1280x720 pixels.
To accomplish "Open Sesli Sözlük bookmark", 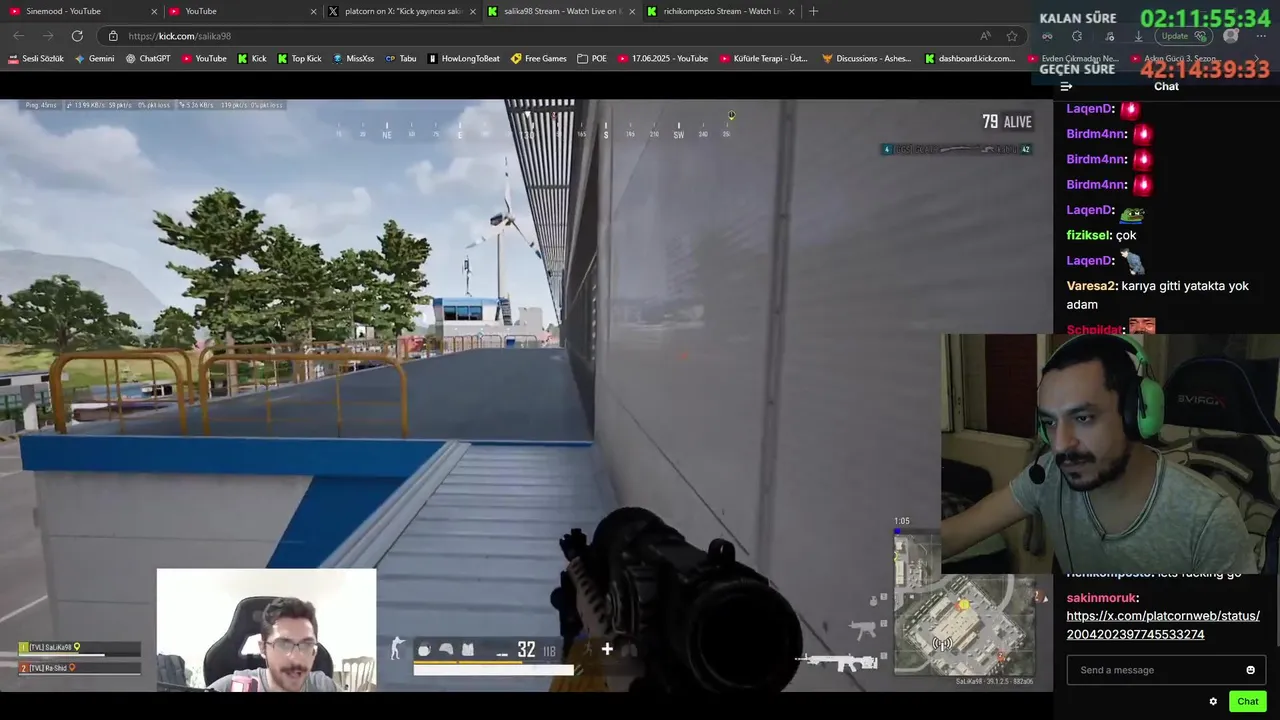I will 36,59.
